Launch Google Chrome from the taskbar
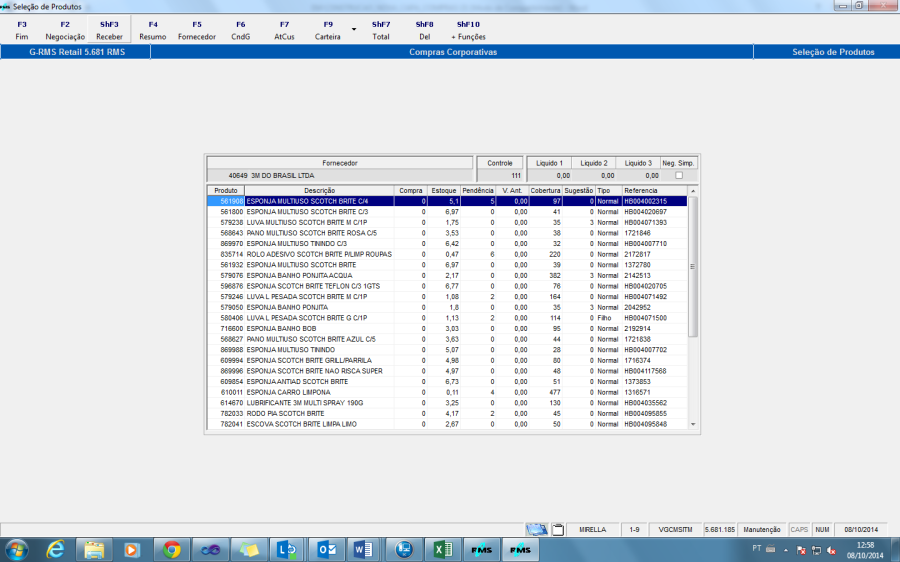This screenshot has width=900, height=562. point(172,549)
